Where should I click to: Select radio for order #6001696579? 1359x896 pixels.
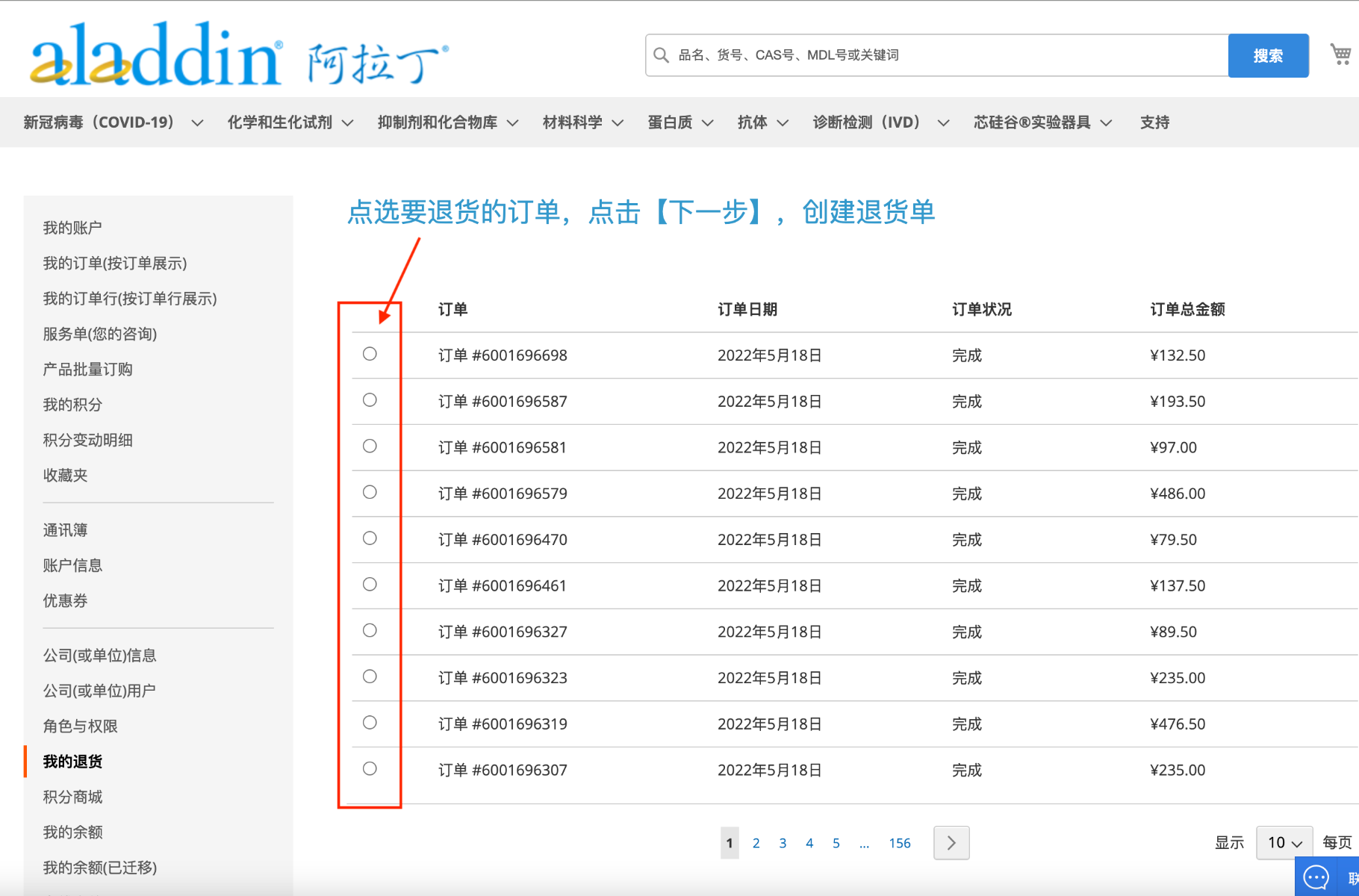click(370, 492)
